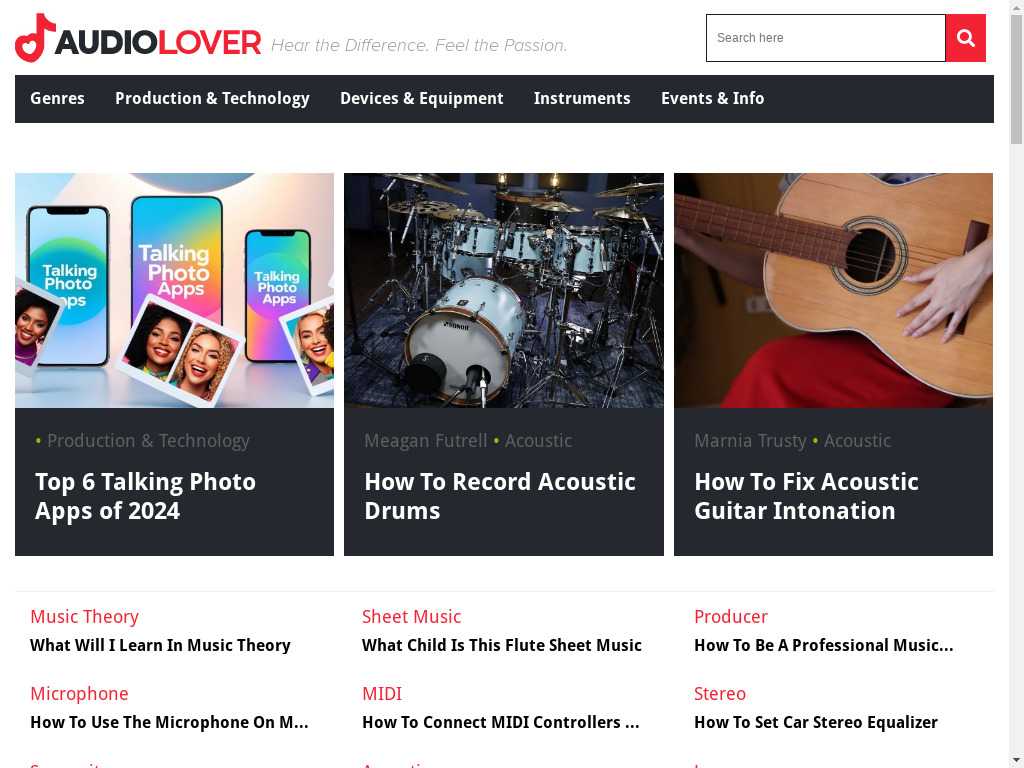1024x768 pixels.
Task: Open the acoustic drum kit thumbnail
Action: coord(504,291)
